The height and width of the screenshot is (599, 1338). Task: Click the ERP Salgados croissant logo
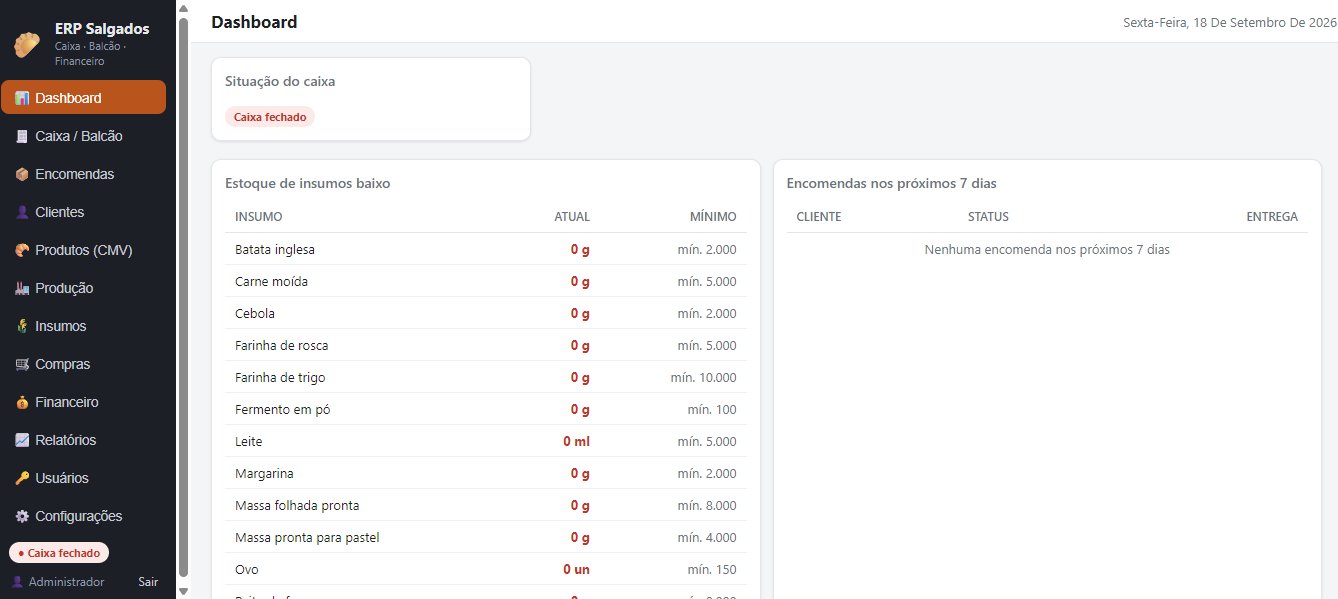[x=27, y=45]
